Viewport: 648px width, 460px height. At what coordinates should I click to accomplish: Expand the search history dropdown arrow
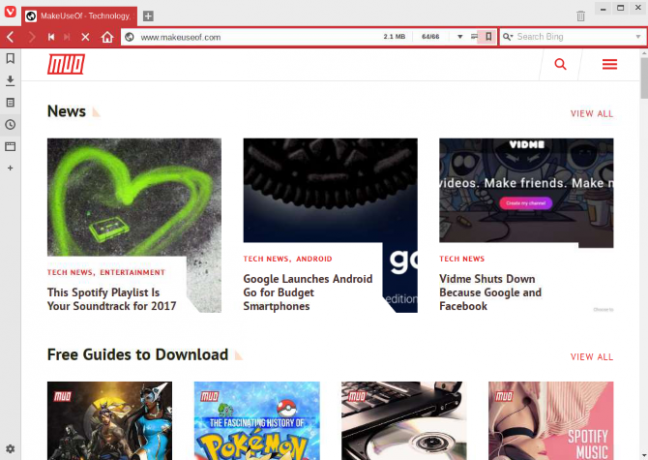pos(638,37)
